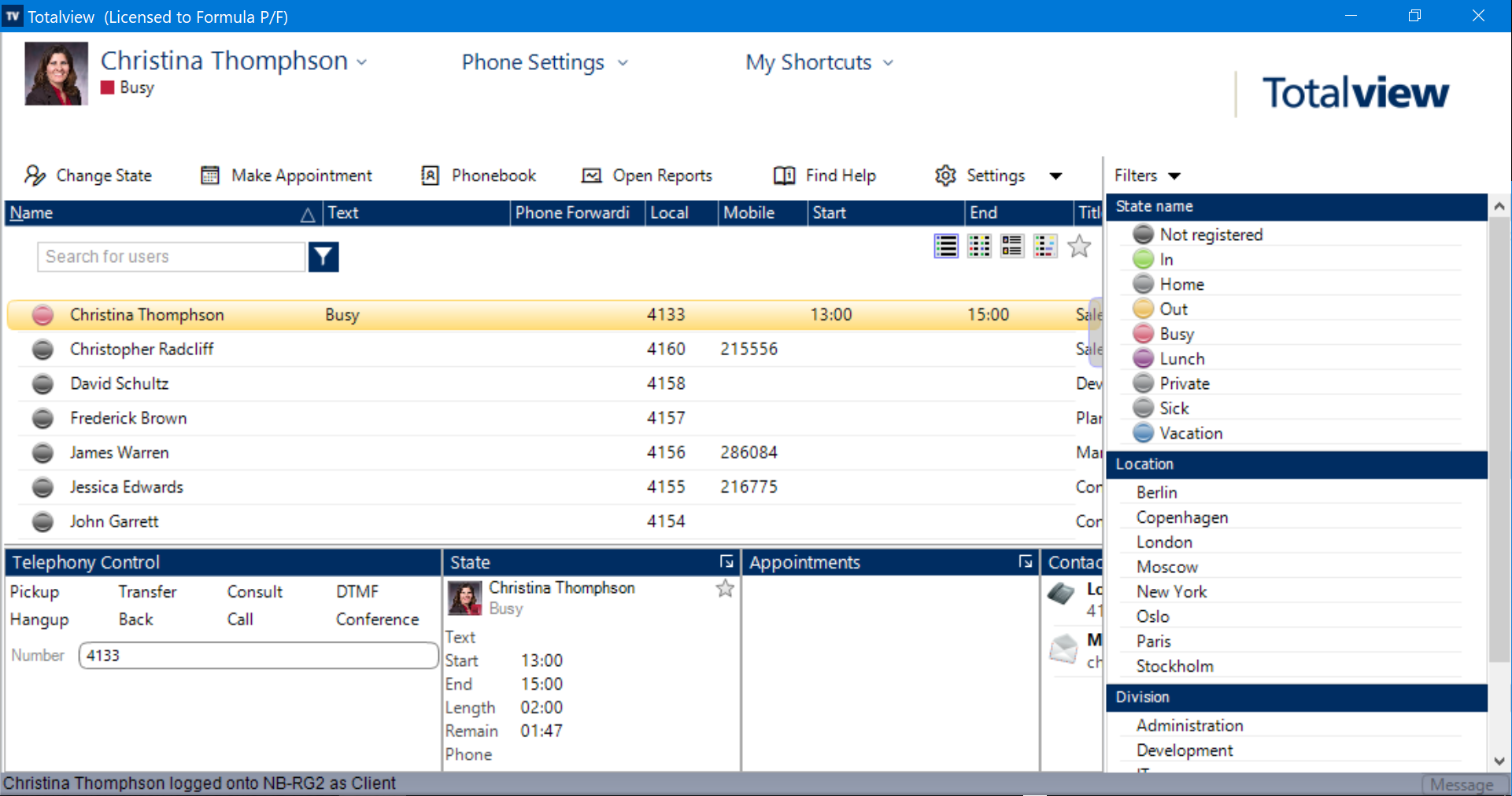
Task: Click the Search for users field
Action: pyautogui.click(x=171, y=257)
